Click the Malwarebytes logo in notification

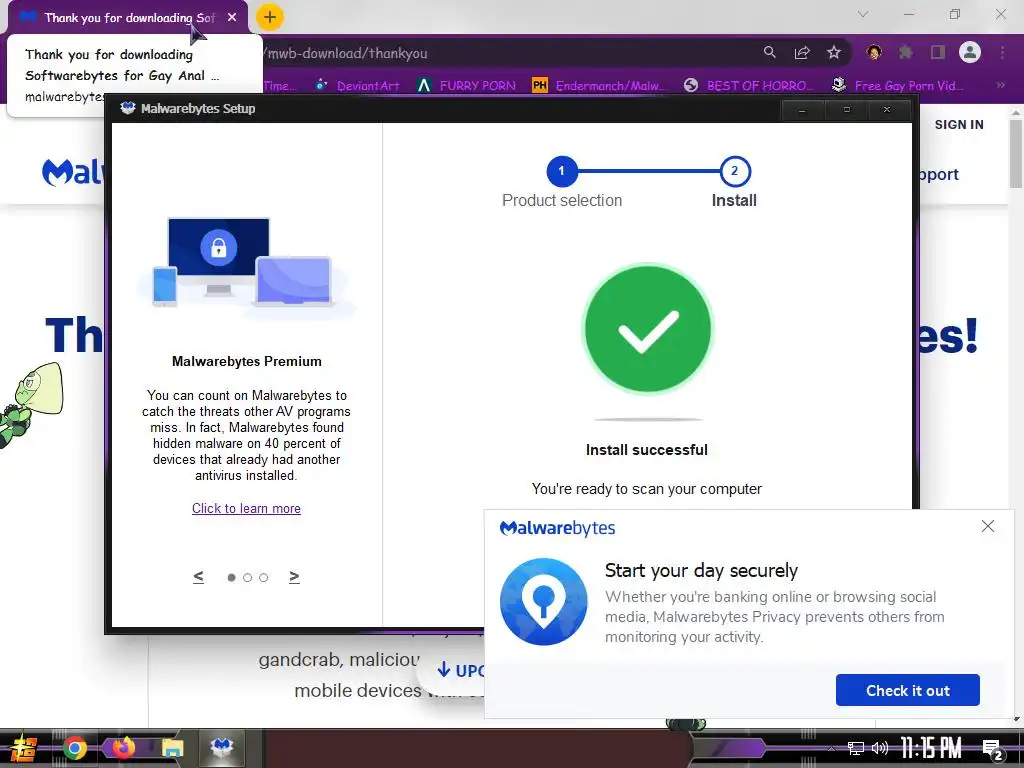pos(557,528)
